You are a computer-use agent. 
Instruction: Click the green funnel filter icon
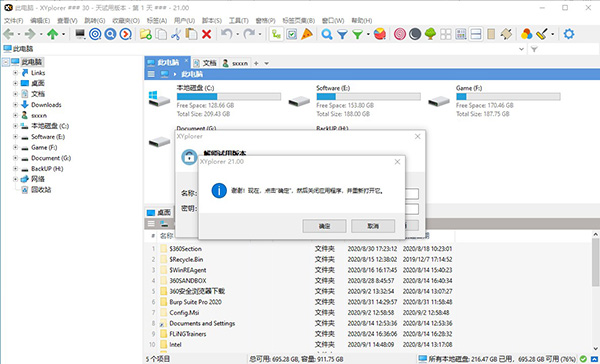357,34
